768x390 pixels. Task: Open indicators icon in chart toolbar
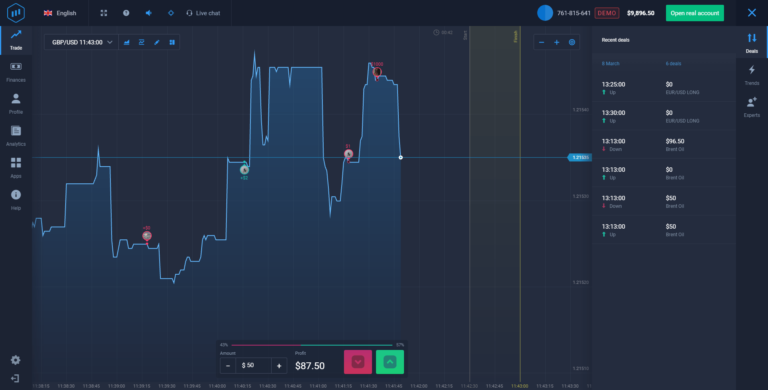pyautogui.click(x=142, y=42)
